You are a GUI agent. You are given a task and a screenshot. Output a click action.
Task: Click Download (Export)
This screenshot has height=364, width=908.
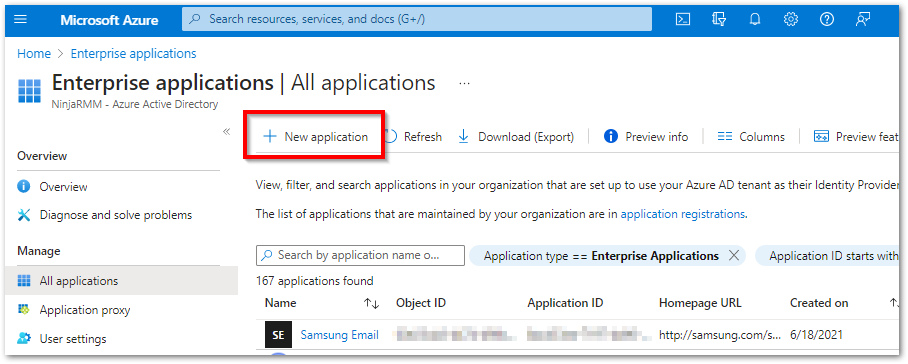(x=516, y=137)
